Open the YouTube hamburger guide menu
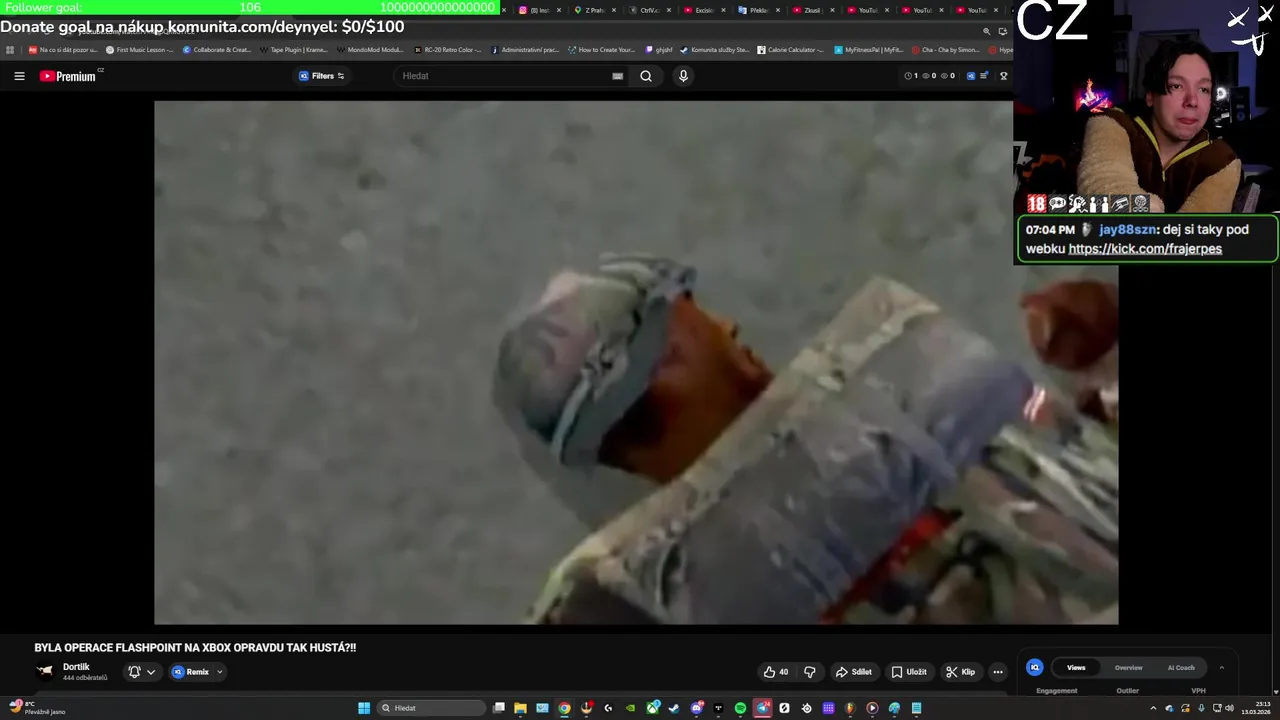Viewport: 1280px width, 720px height. (19, 76)
